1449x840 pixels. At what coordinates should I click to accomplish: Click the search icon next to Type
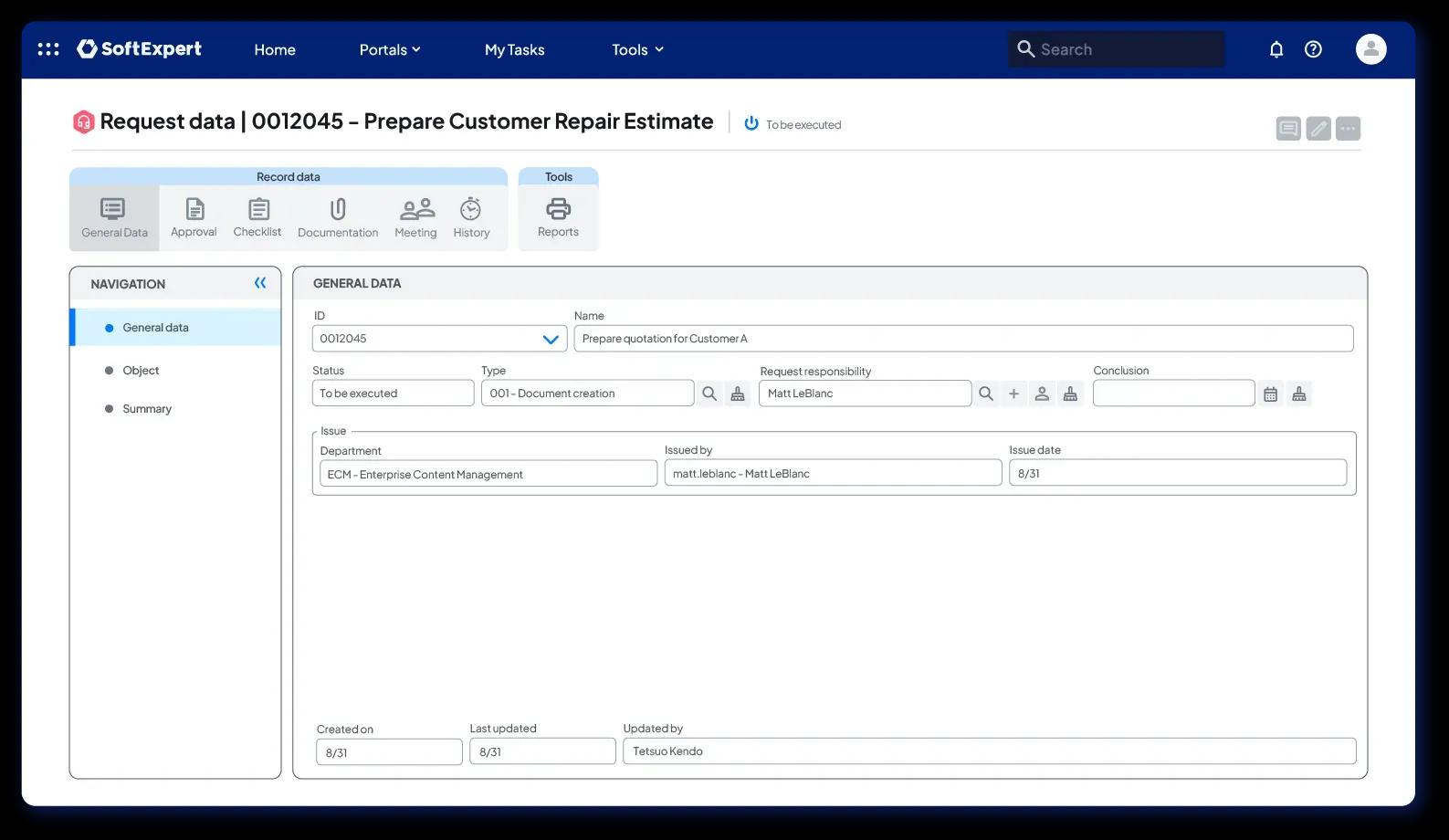[x=709, y=394]
